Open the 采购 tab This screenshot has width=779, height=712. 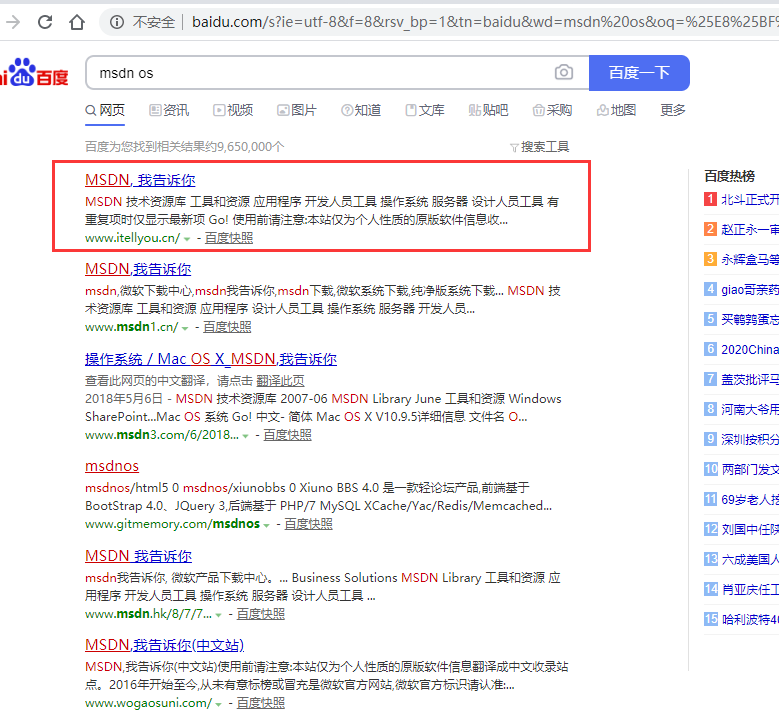point(552,110)
